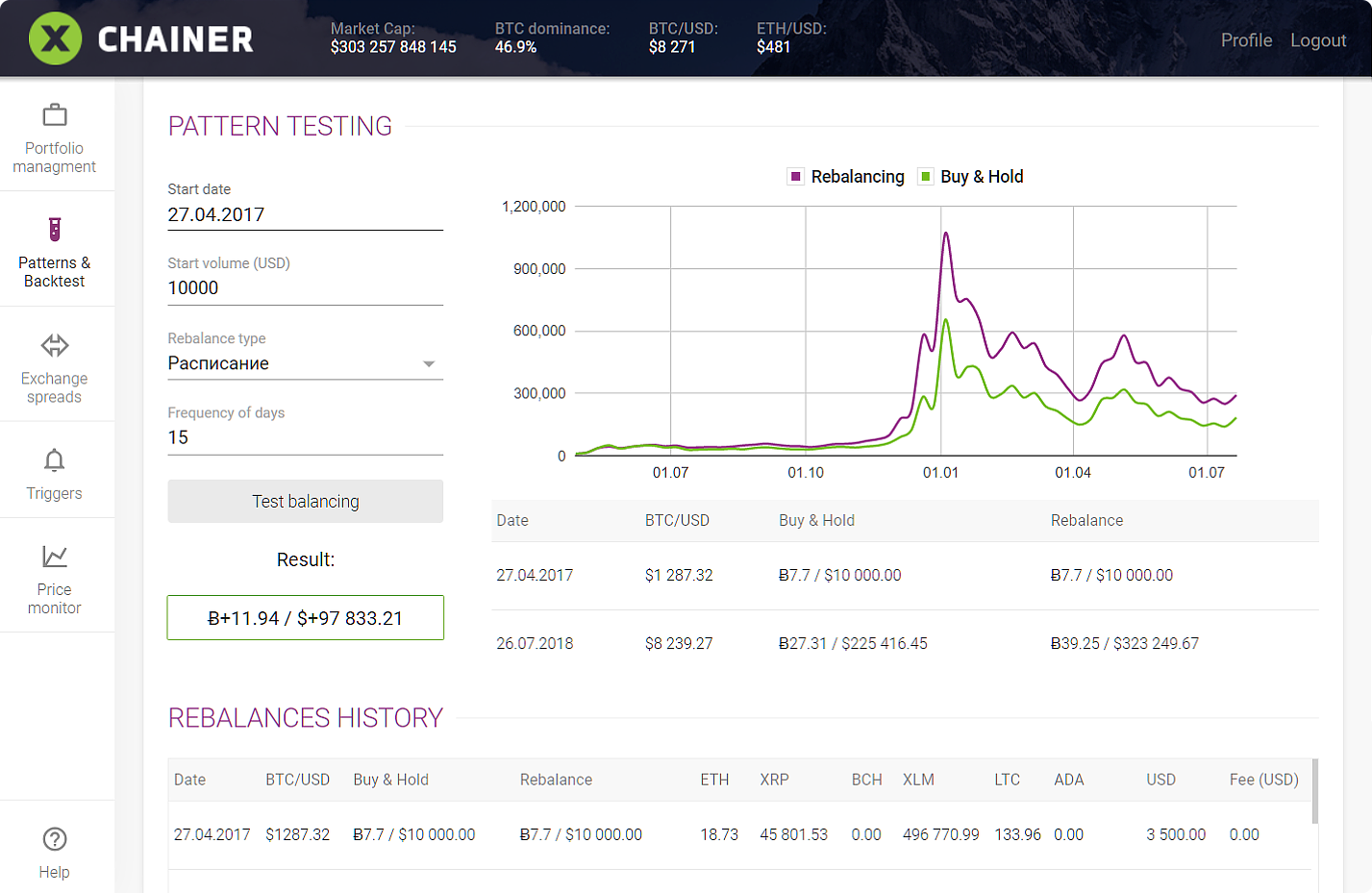Select the Patterns & Backtest flask icon
The height and width of the screenshot is (893, 1372).
point(55,230)
